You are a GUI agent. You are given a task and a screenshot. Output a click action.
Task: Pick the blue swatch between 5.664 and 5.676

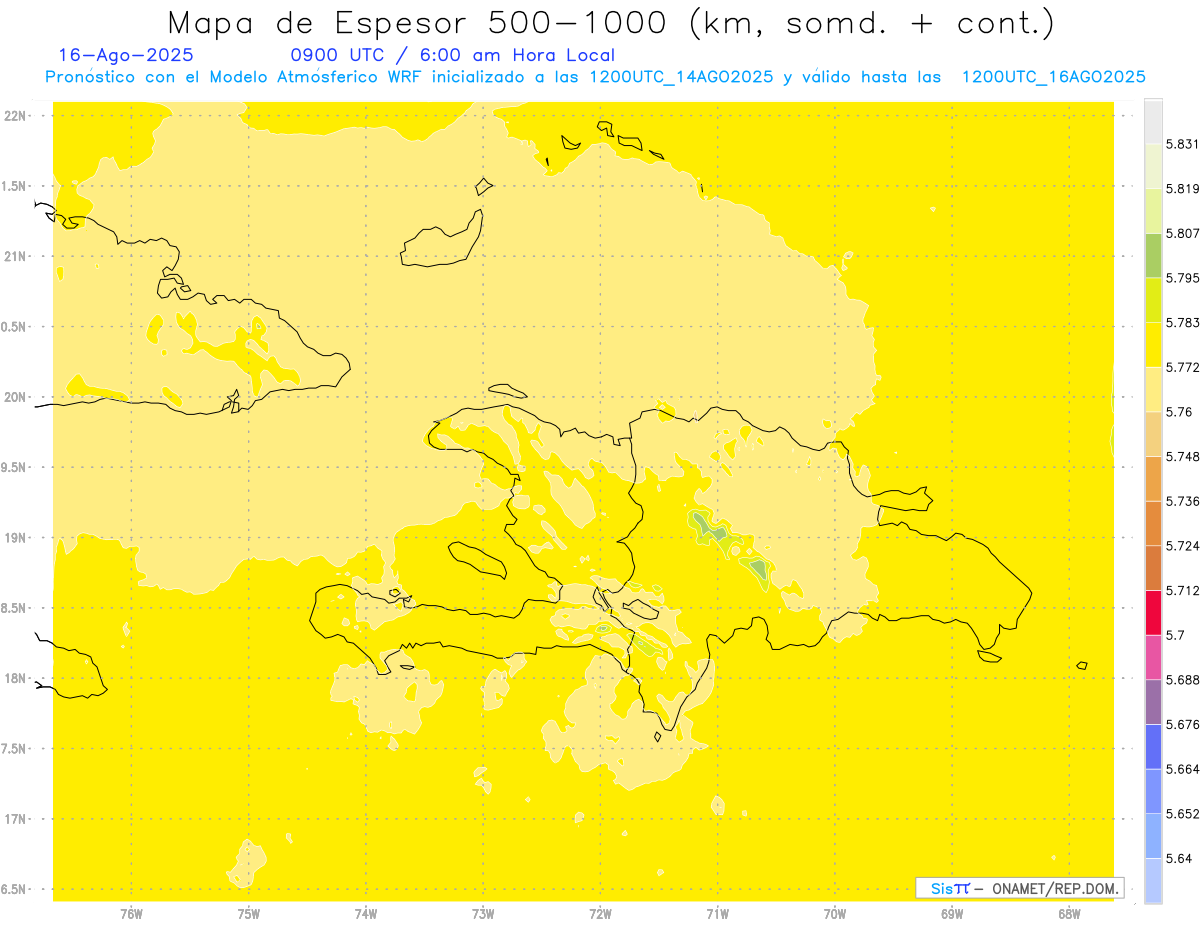point(1153,747)
